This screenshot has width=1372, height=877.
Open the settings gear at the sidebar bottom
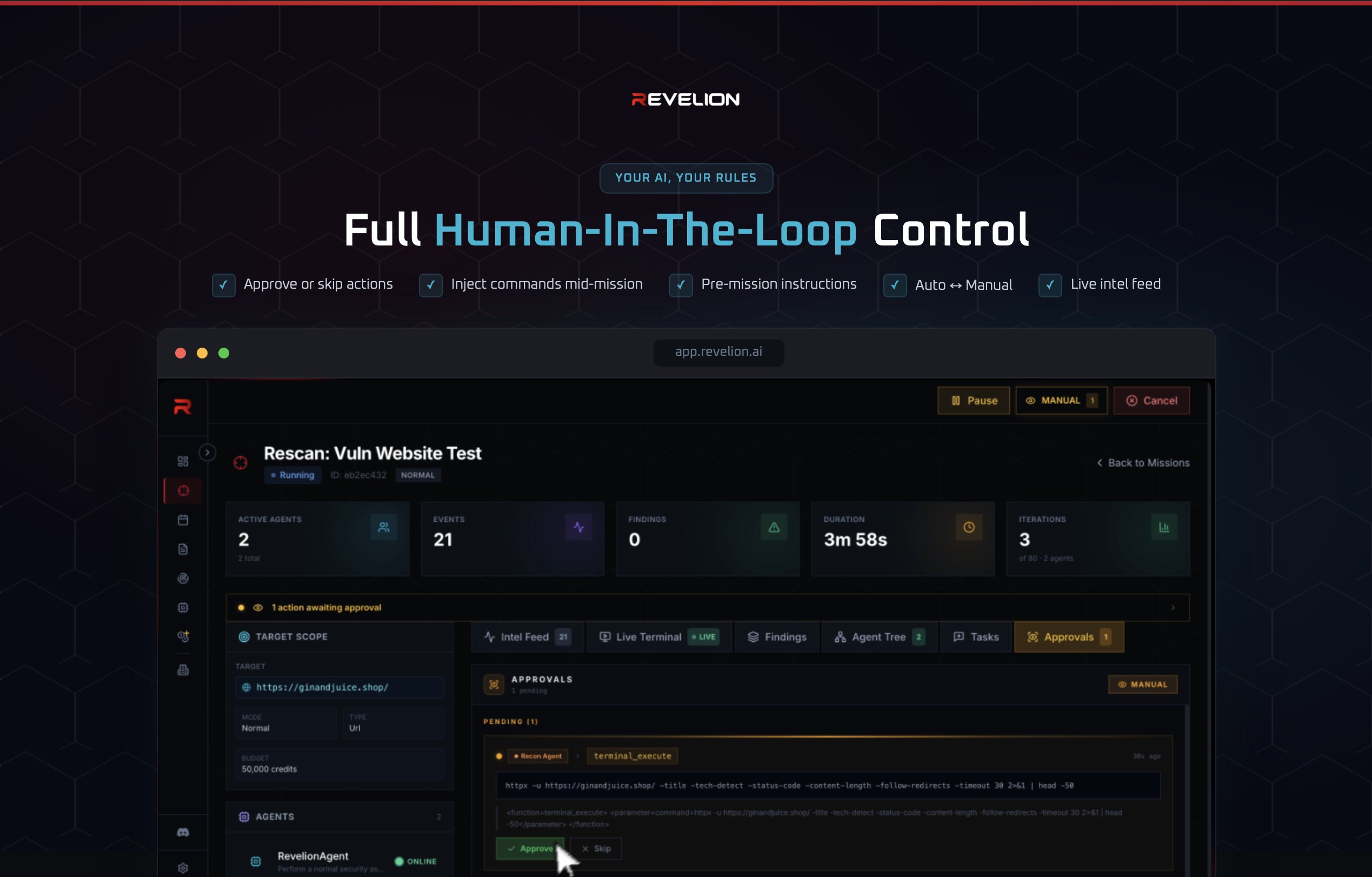pos(183,868)
